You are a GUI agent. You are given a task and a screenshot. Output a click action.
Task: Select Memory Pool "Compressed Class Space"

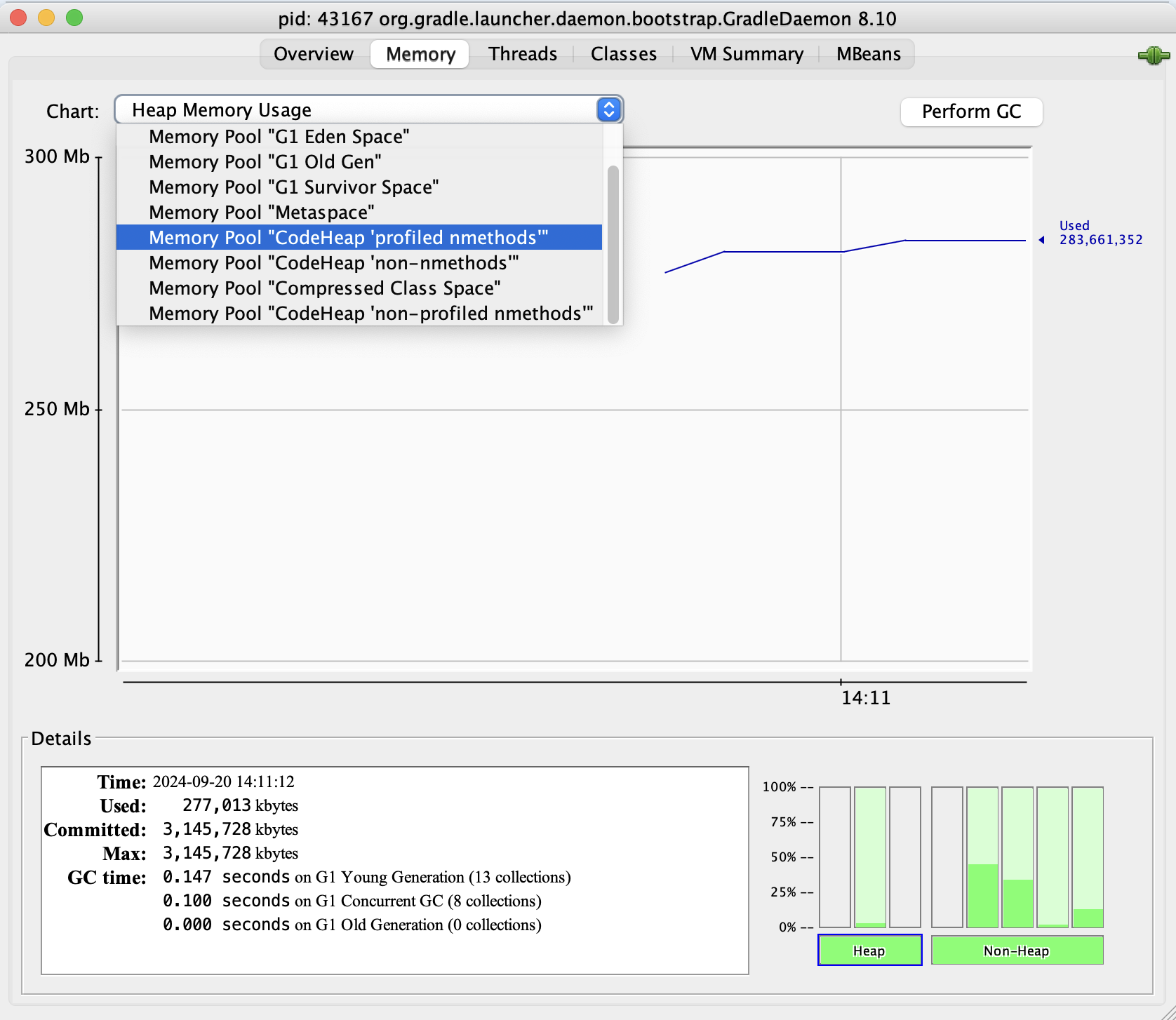pos(324,288)
